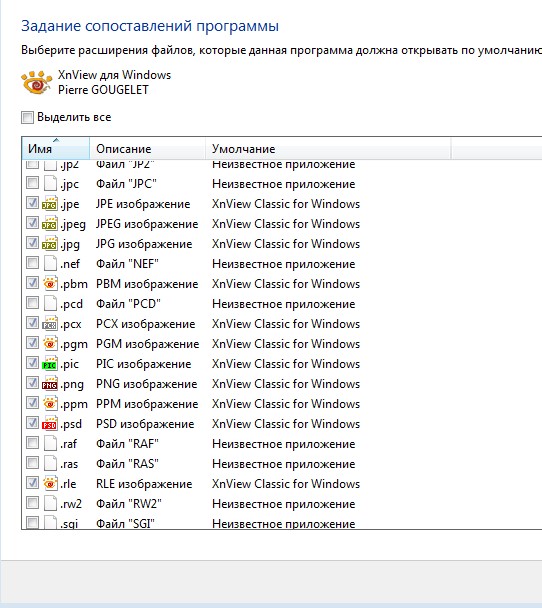The image size is (542, 608).
Task: Click the .png file type icon
Action: (x=50, y=384)
